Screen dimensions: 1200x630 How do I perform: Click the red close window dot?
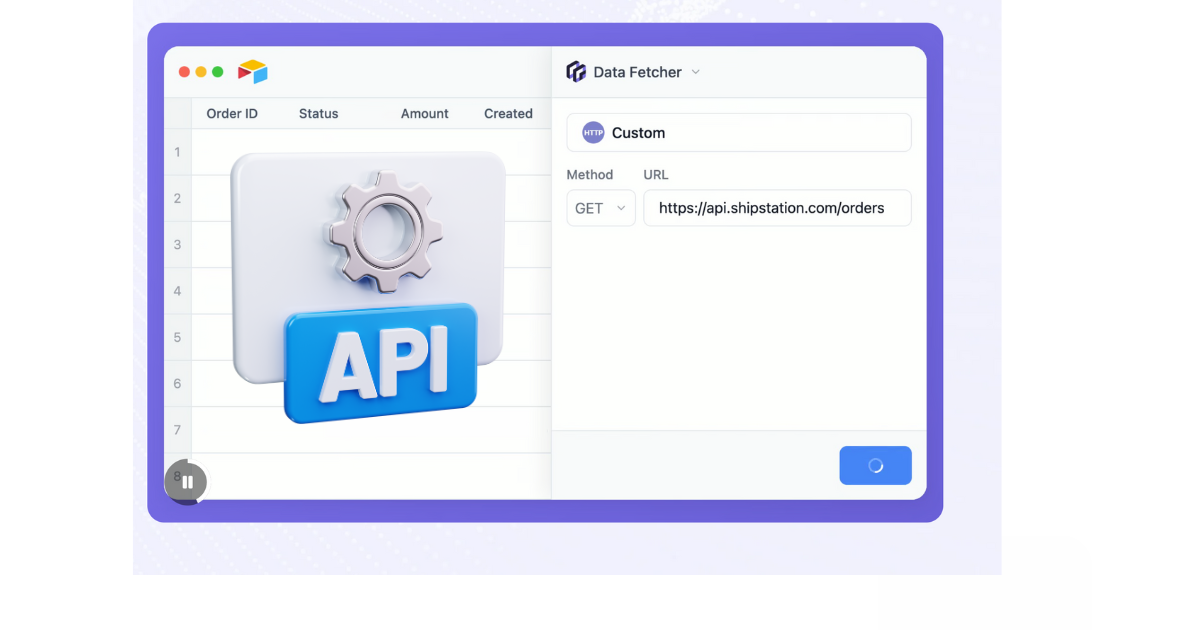pos(184,72)
